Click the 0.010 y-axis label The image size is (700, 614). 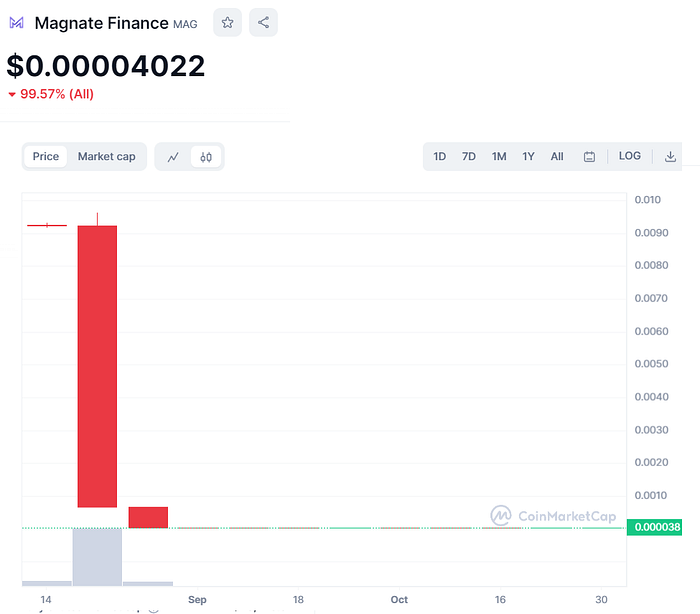[x=647, y=200]
